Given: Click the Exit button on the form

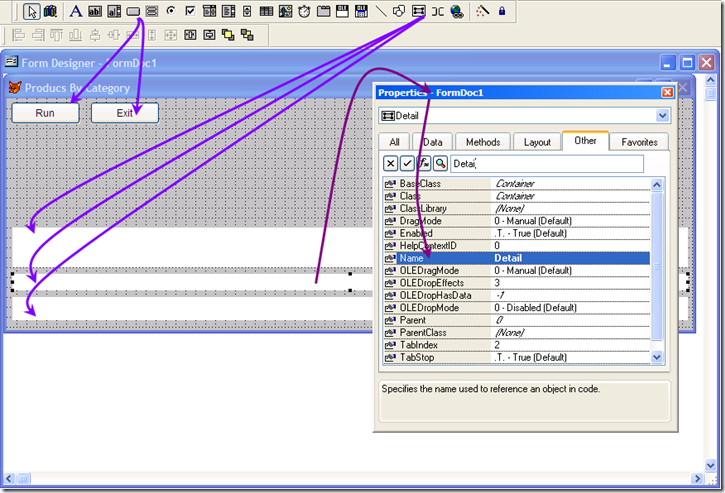Looking at the screenshot, I should 125,113.
